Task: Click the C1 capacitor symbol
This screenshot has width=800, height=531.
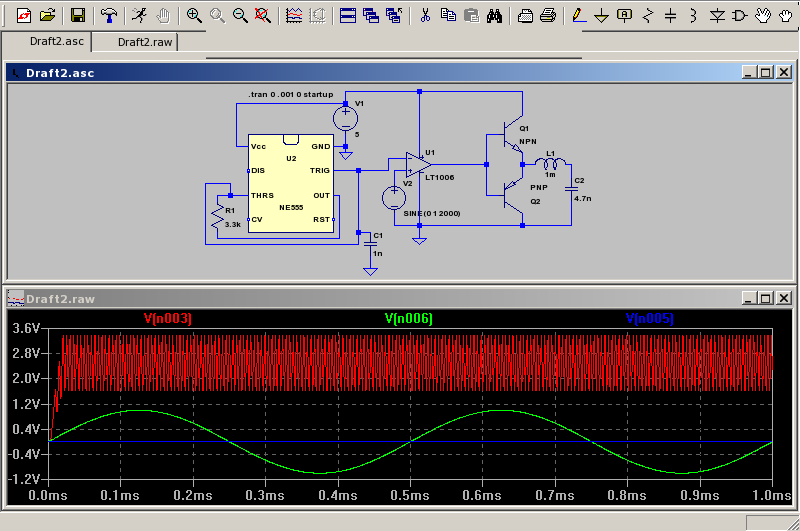Action: click(370, 244)
